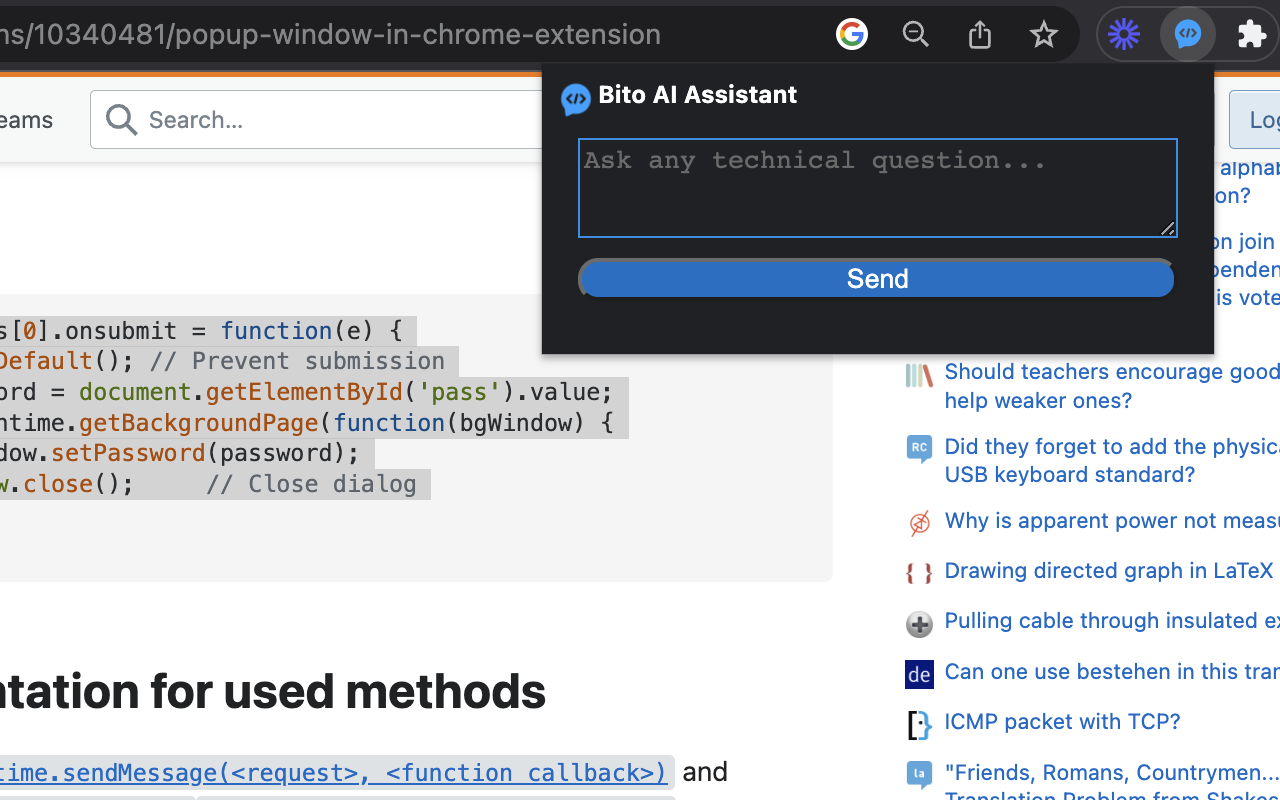Screen dimensions: 1280x800
Task: Click code line 'getElementById('pass').value'
Action: [409, 391]
